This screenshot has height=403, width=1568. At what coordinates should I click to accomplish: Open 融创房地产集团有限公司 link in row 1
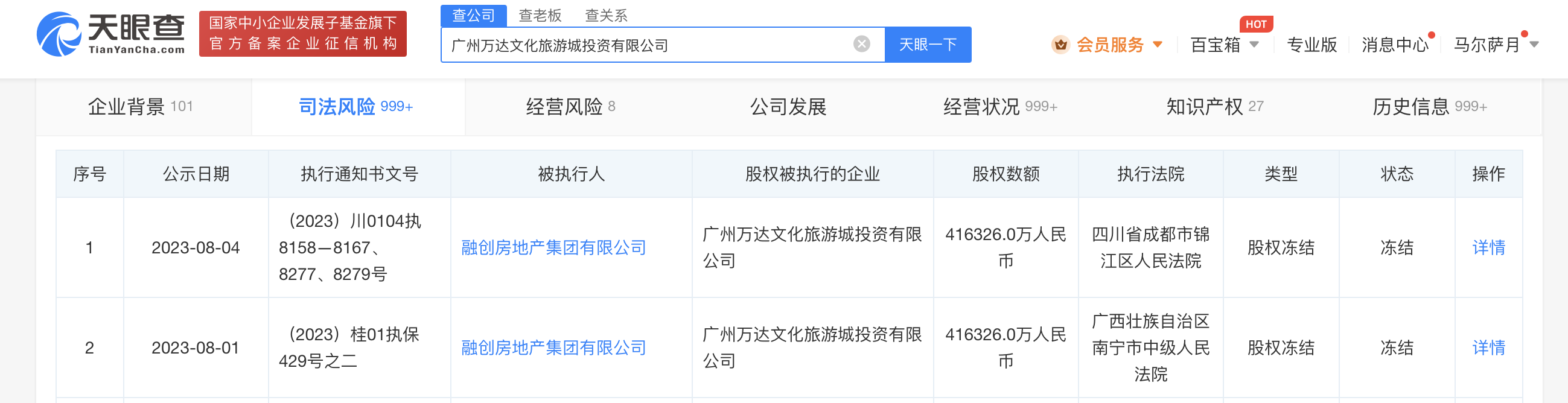553,248
